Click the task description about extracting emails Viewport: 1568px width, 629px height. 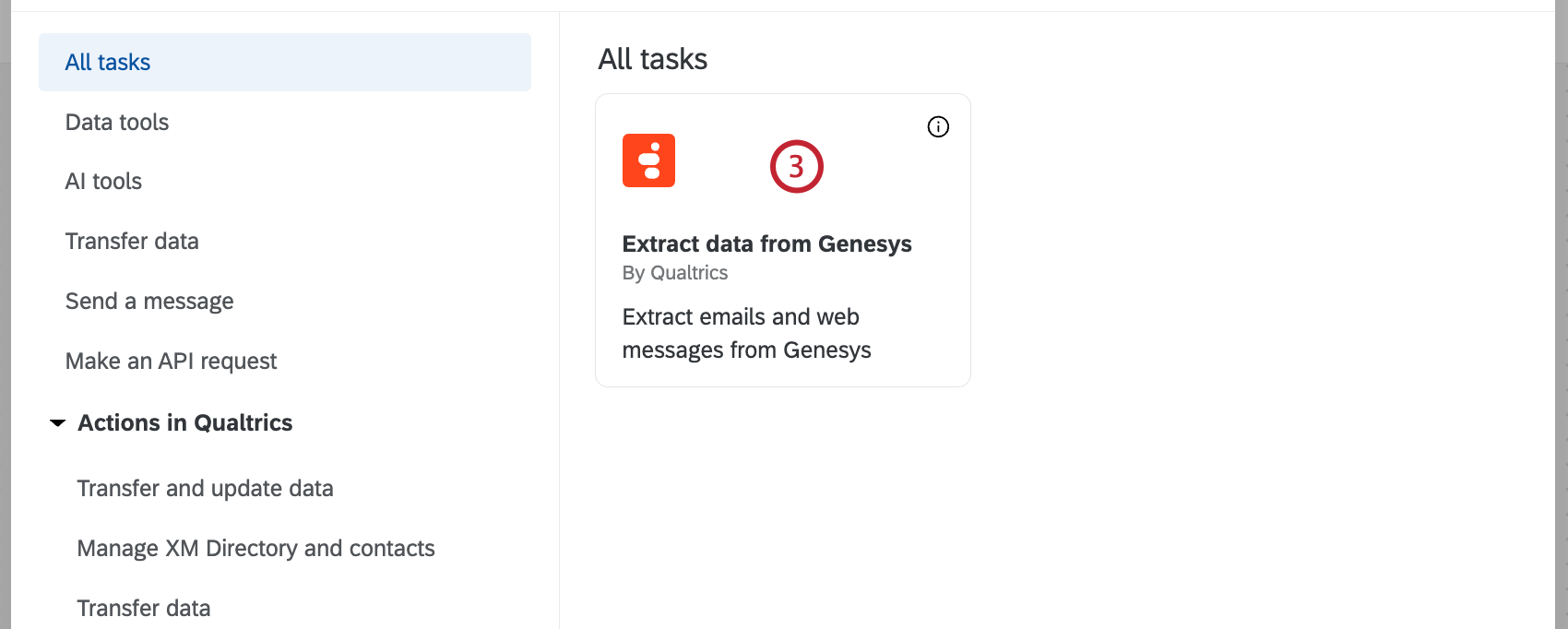click(747, 333)
